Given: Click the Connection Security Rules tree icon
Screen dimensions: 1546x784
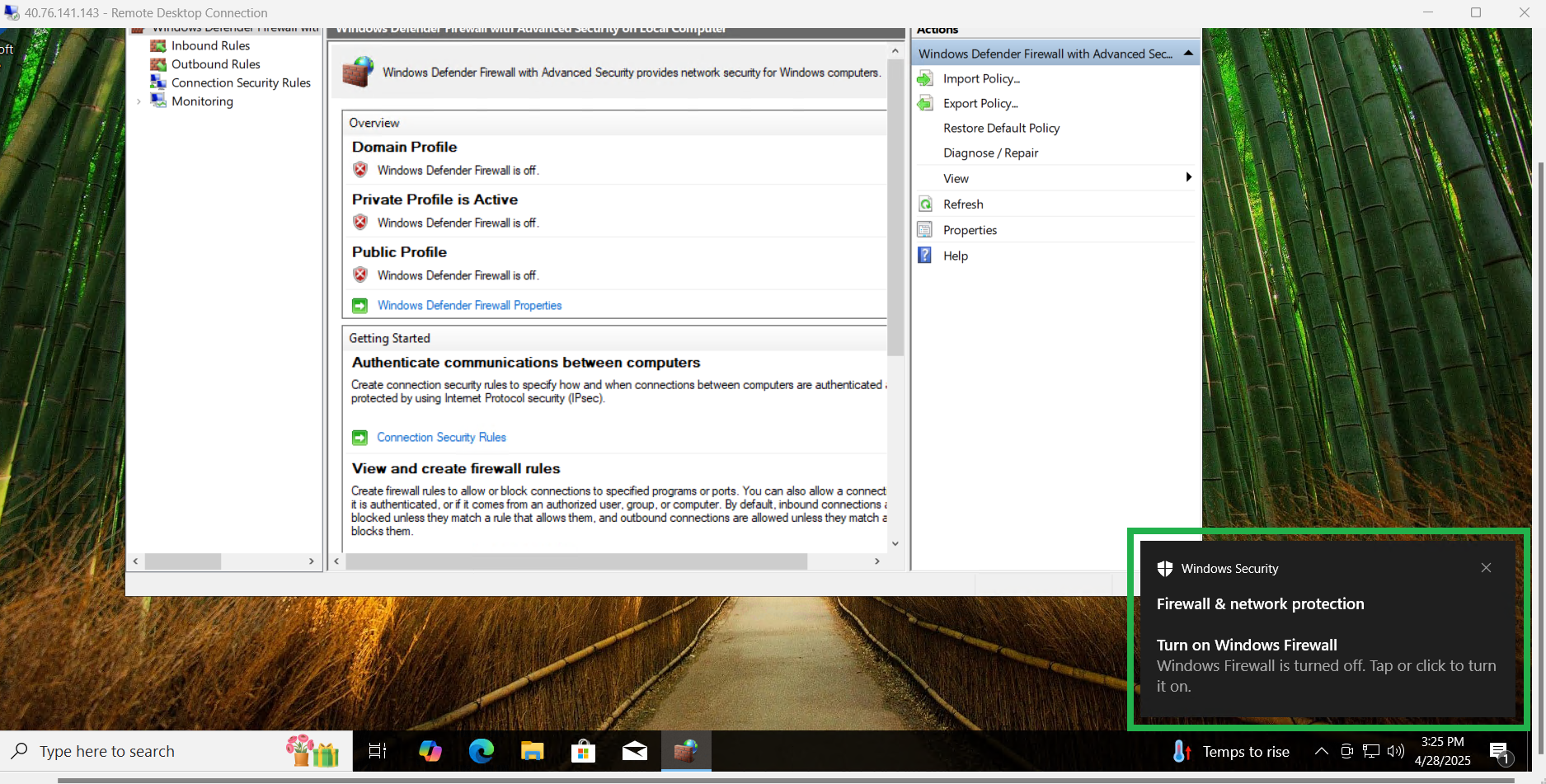Looking at the screenshot, I should 158,82.
